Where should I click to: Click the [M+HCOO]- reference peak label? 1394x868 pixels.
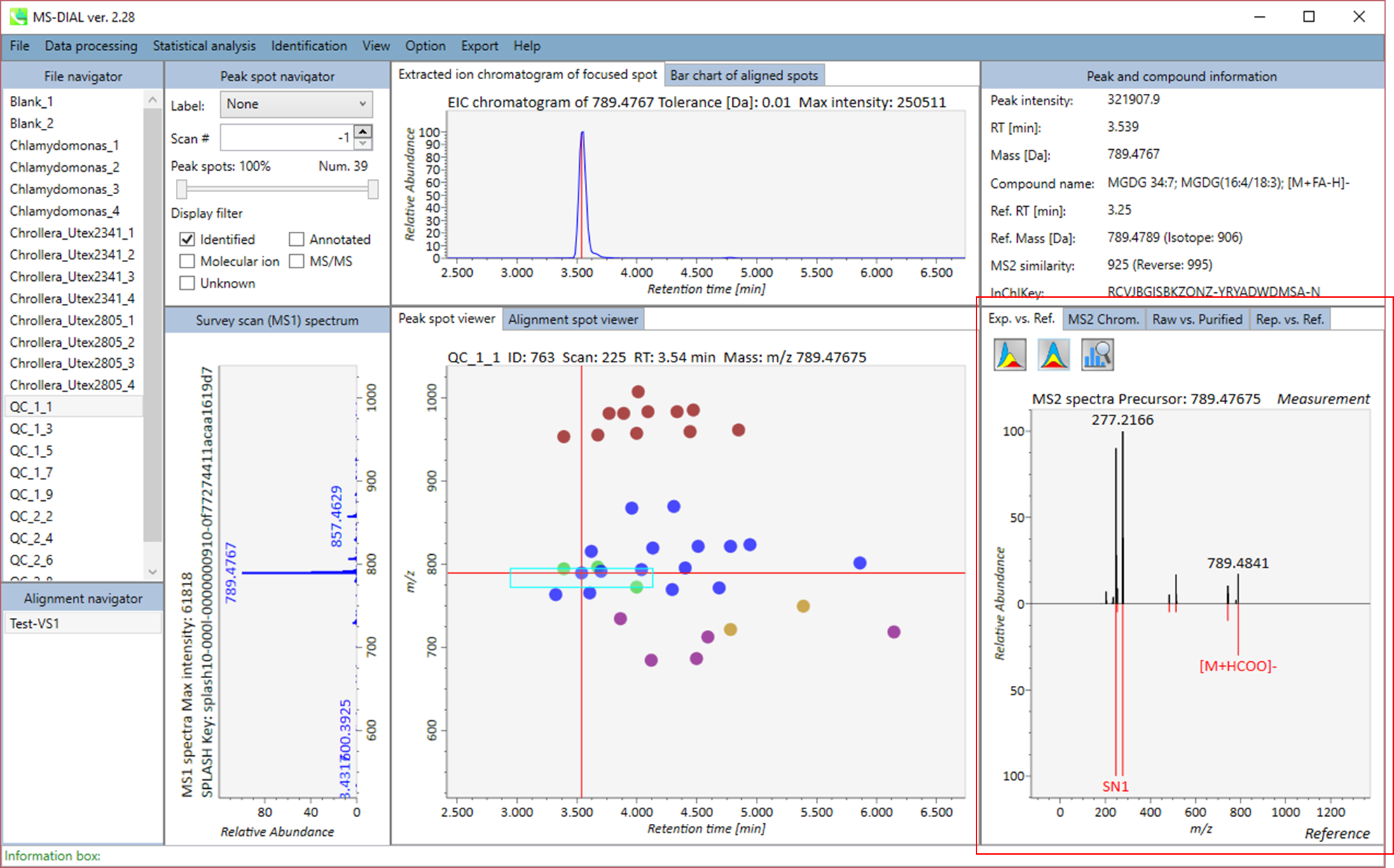[x=1238, y=666]
